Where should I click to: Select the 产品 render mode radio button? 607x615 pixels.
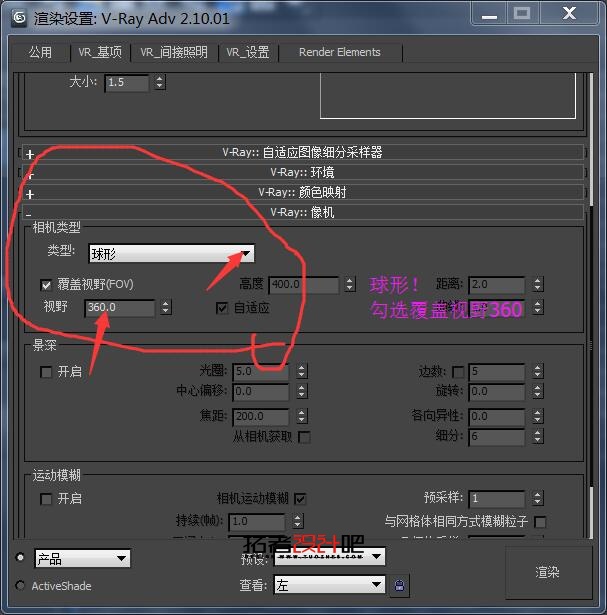pyautogui.click(x=20, y=557)
